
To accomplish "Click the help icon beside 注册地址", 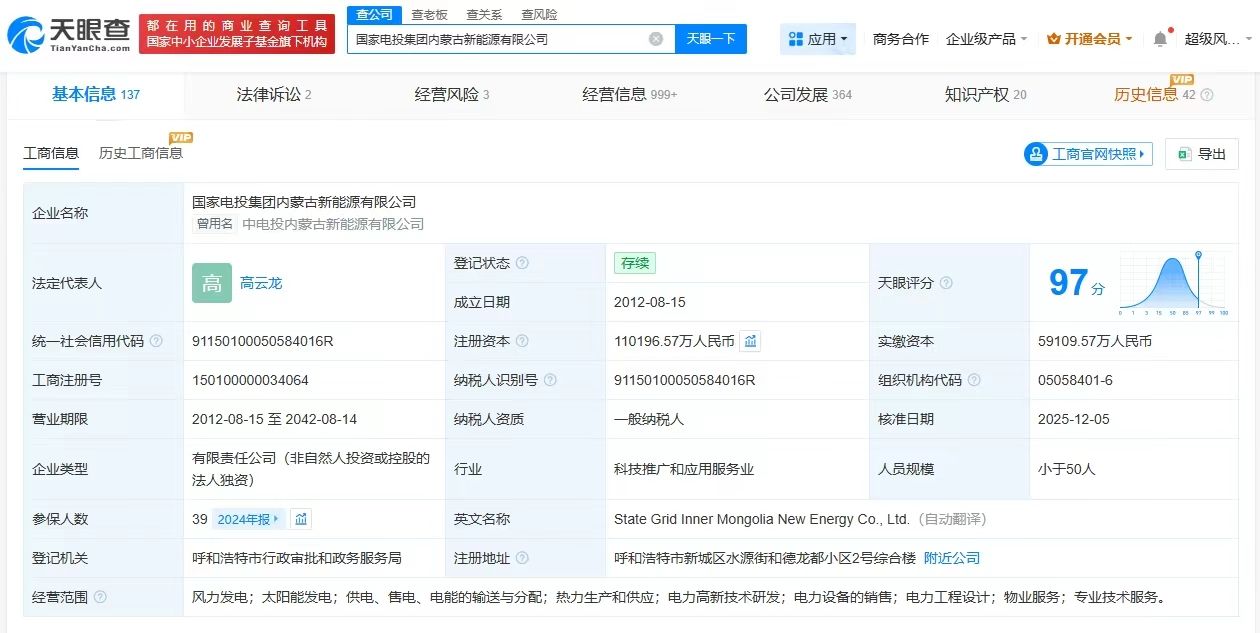I will (x=522, y=558).
